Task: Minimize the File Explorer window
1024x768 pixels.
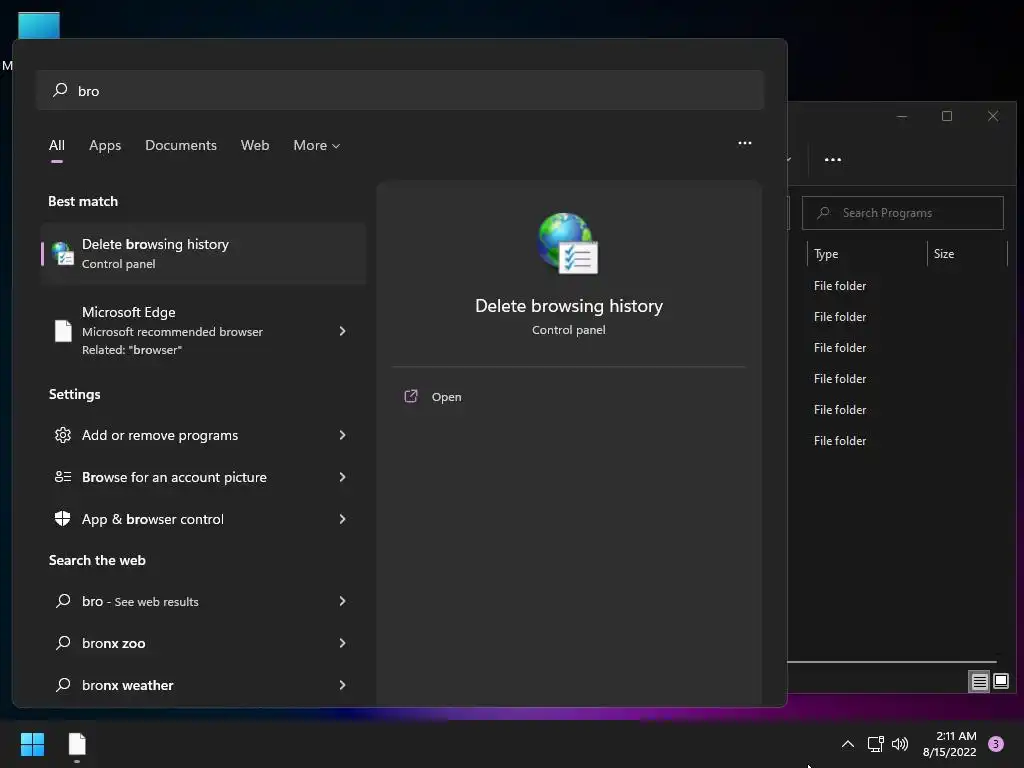Action: point(902,116)
